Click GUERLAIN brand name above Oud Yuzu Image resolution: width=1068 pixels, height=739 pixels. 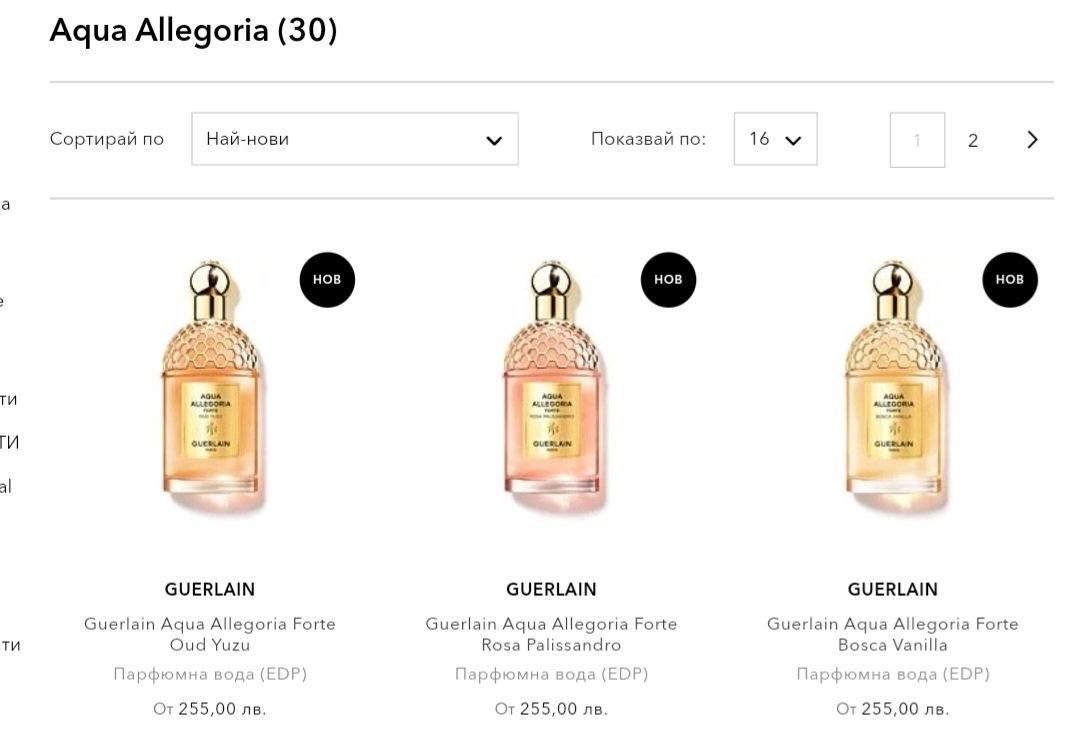(x=210, y=589)
